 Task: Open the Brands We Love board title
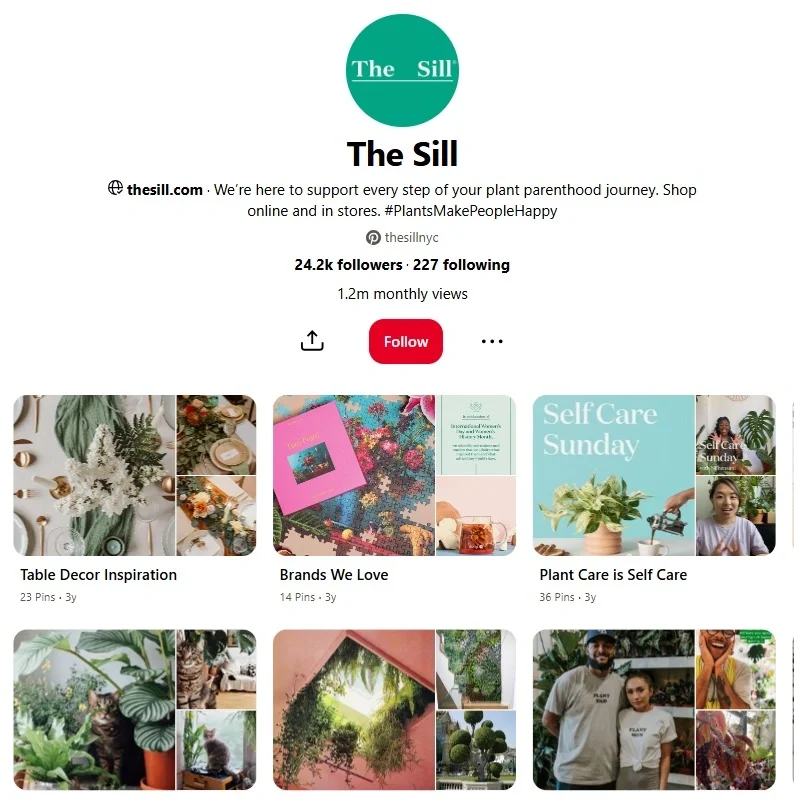tap(334, 575)
